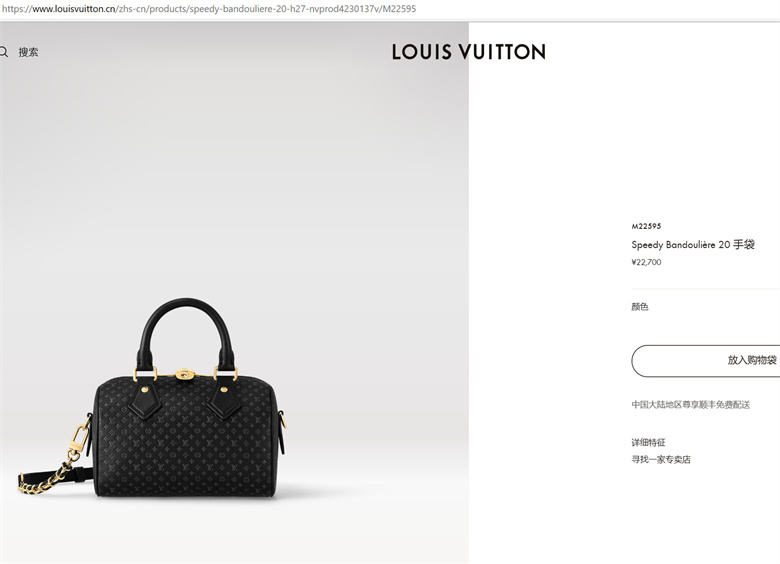This screenshot has height=564, width=780.
Task: Open search via the 搜索 label
Action: coord(28,52)
